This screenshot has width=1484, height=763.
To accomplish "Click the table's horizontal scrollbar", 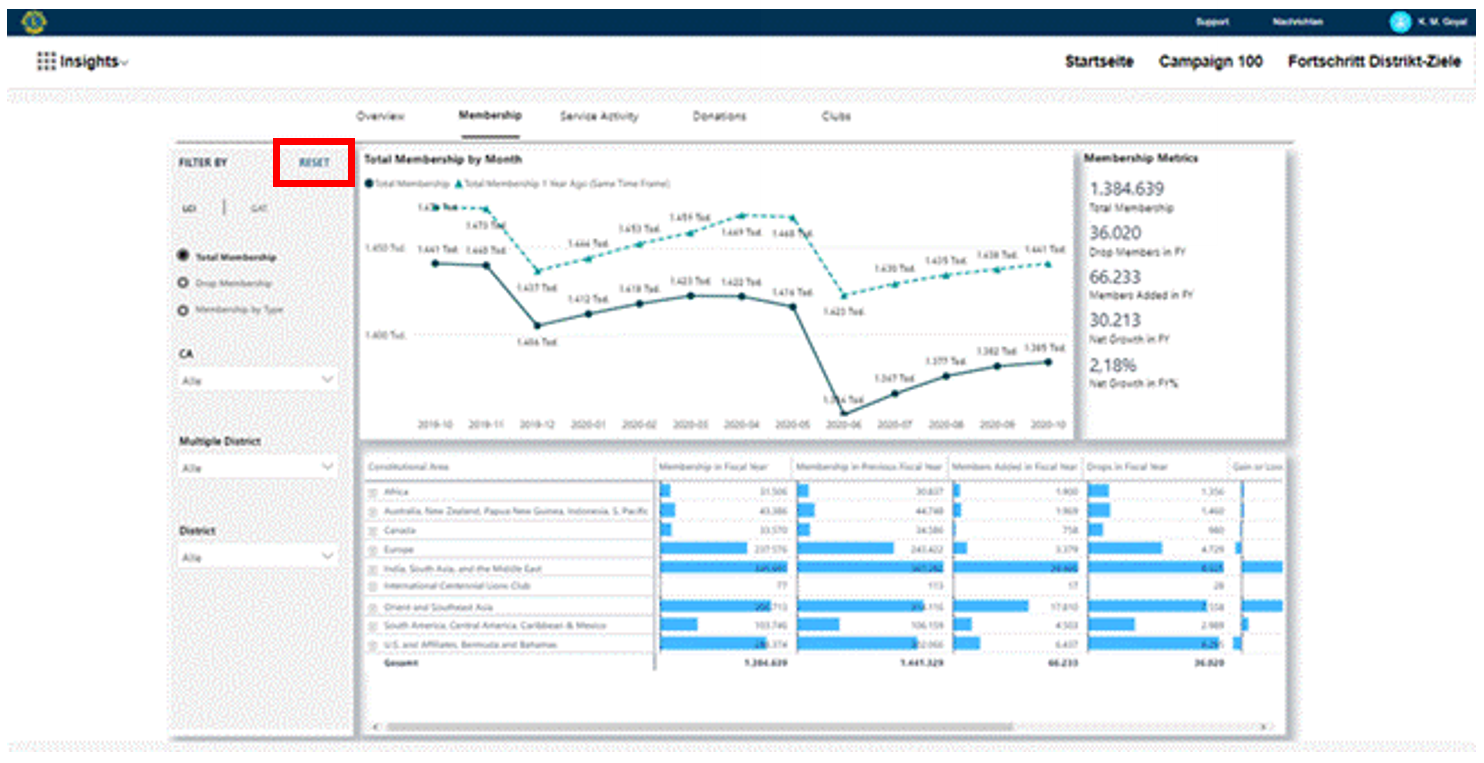I will click(700, 727).
